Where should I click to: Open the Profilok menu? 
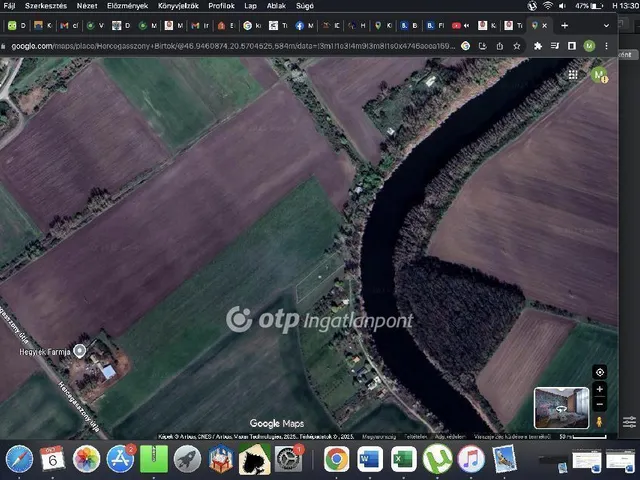pos(221,6)
